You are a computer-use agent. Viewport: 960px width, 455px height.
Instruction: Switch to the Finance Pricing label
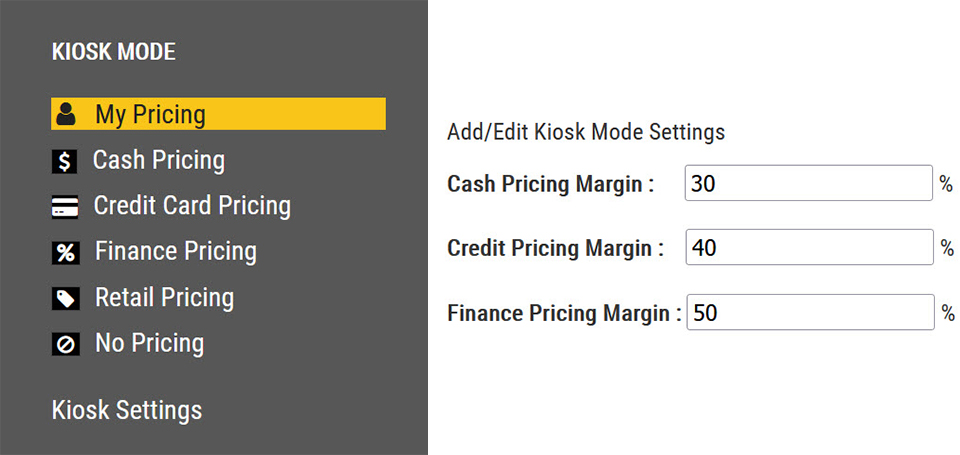coord(176,252)
